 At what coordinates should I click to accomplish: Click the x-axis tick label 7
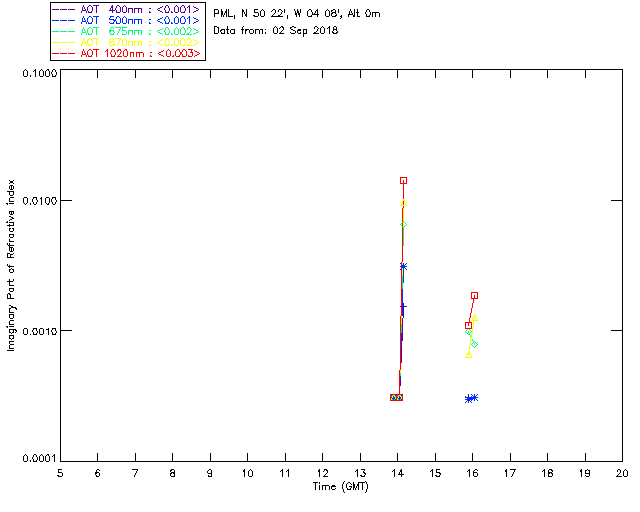click(x=135, y=473)
